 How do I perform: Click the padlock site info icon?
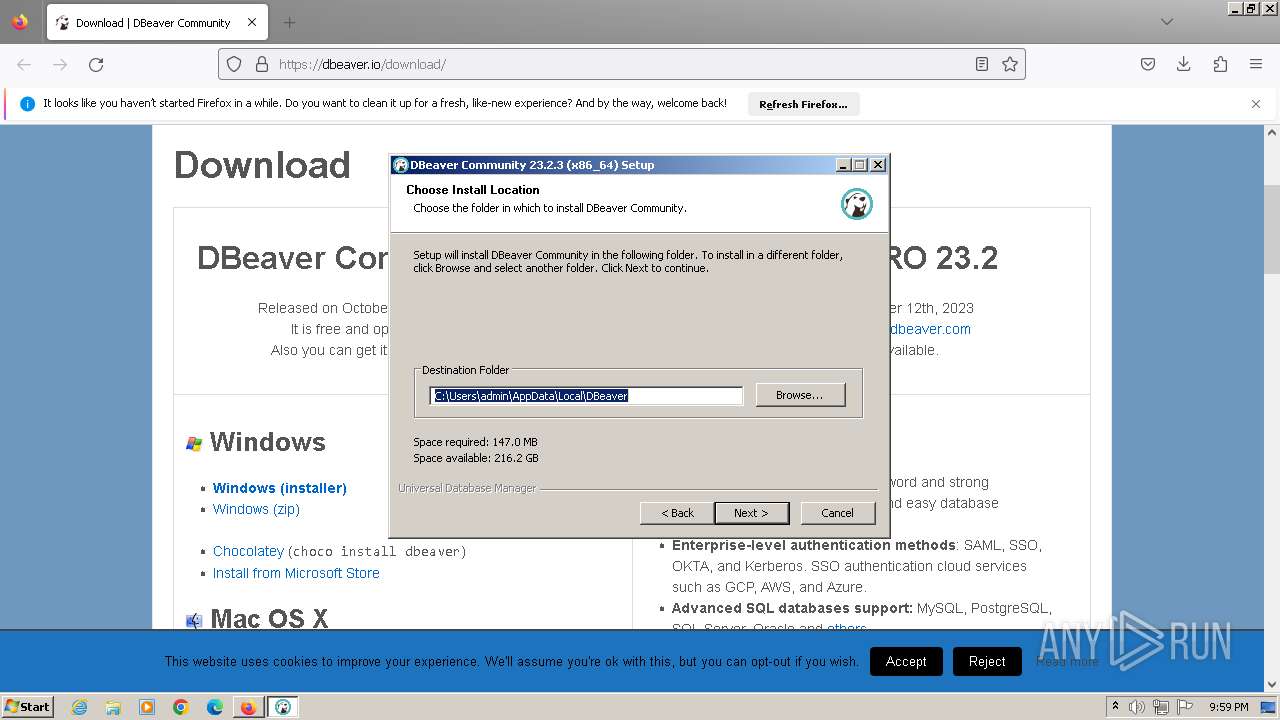262,64
